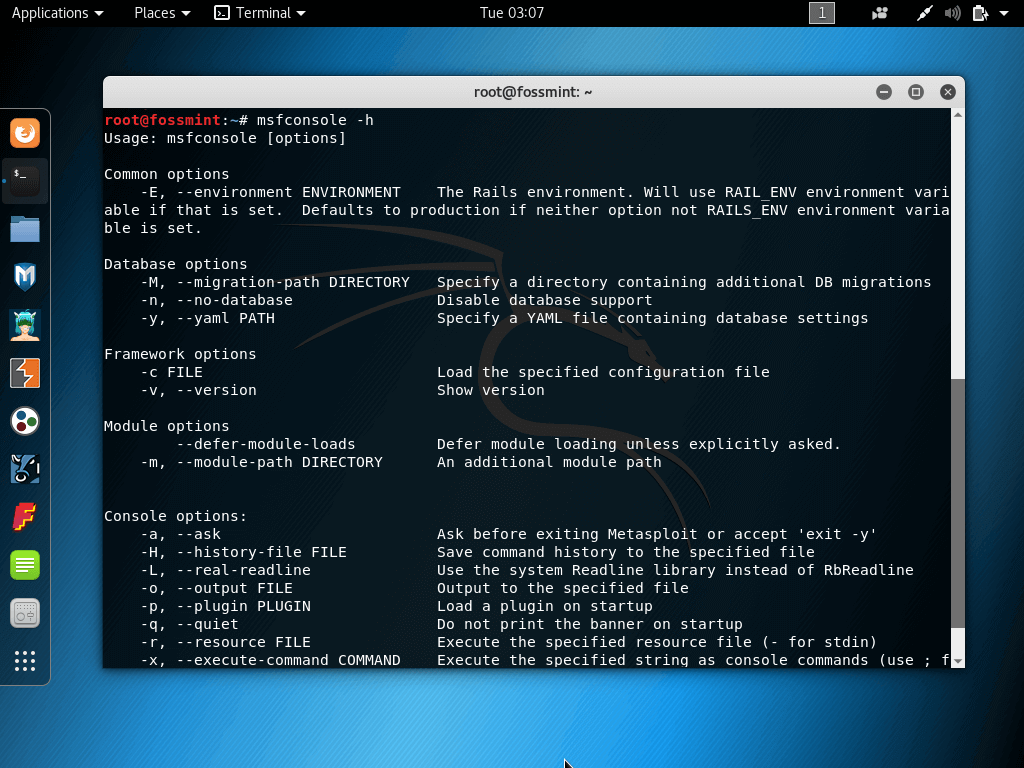Click '-M, --migration-path DIRECTORY' option
1024x768 pixels.
click(275, 282)
